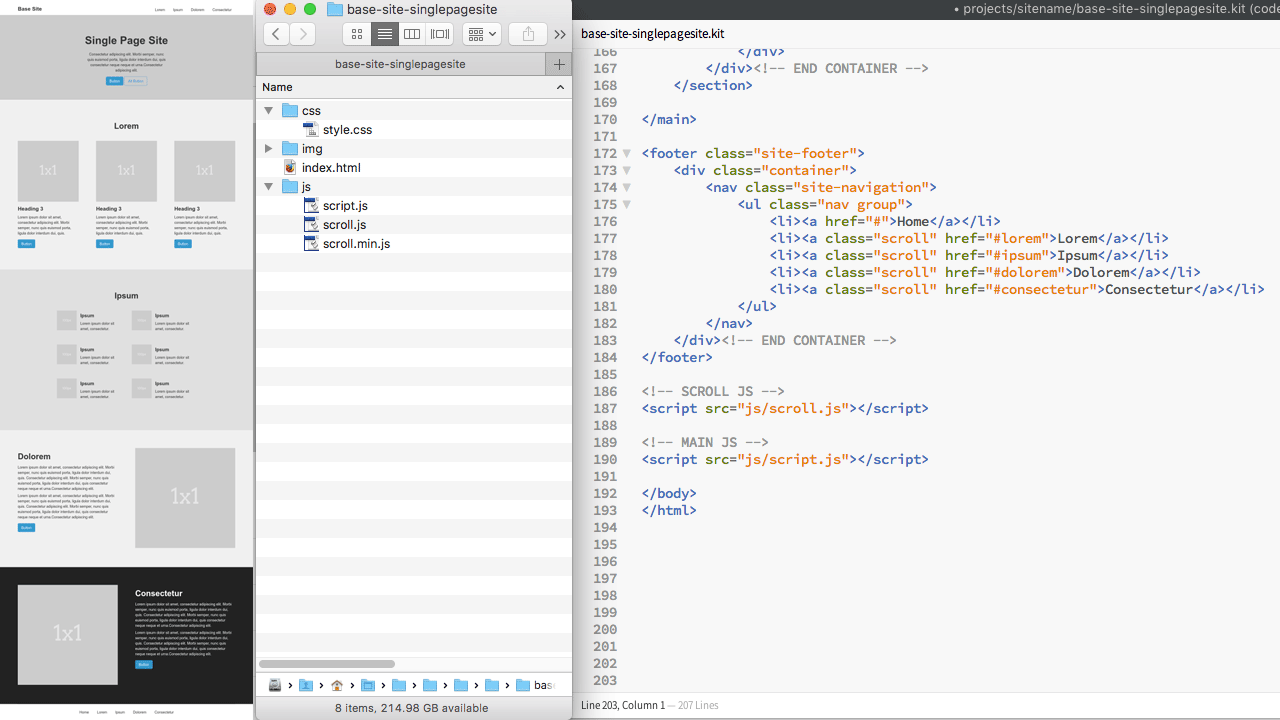Expand the img folder in the file list
The height and width of the screenshot is (720, 1280).
coord(268,148)
